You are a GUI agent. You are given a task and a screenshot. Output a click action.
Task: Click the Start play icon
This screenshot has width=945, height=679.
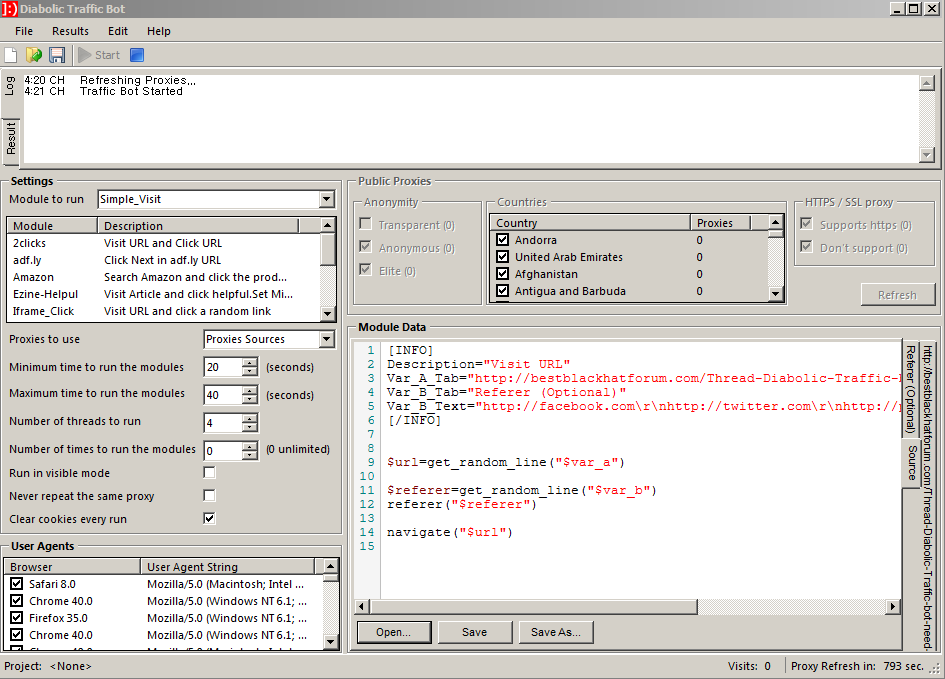85,55
